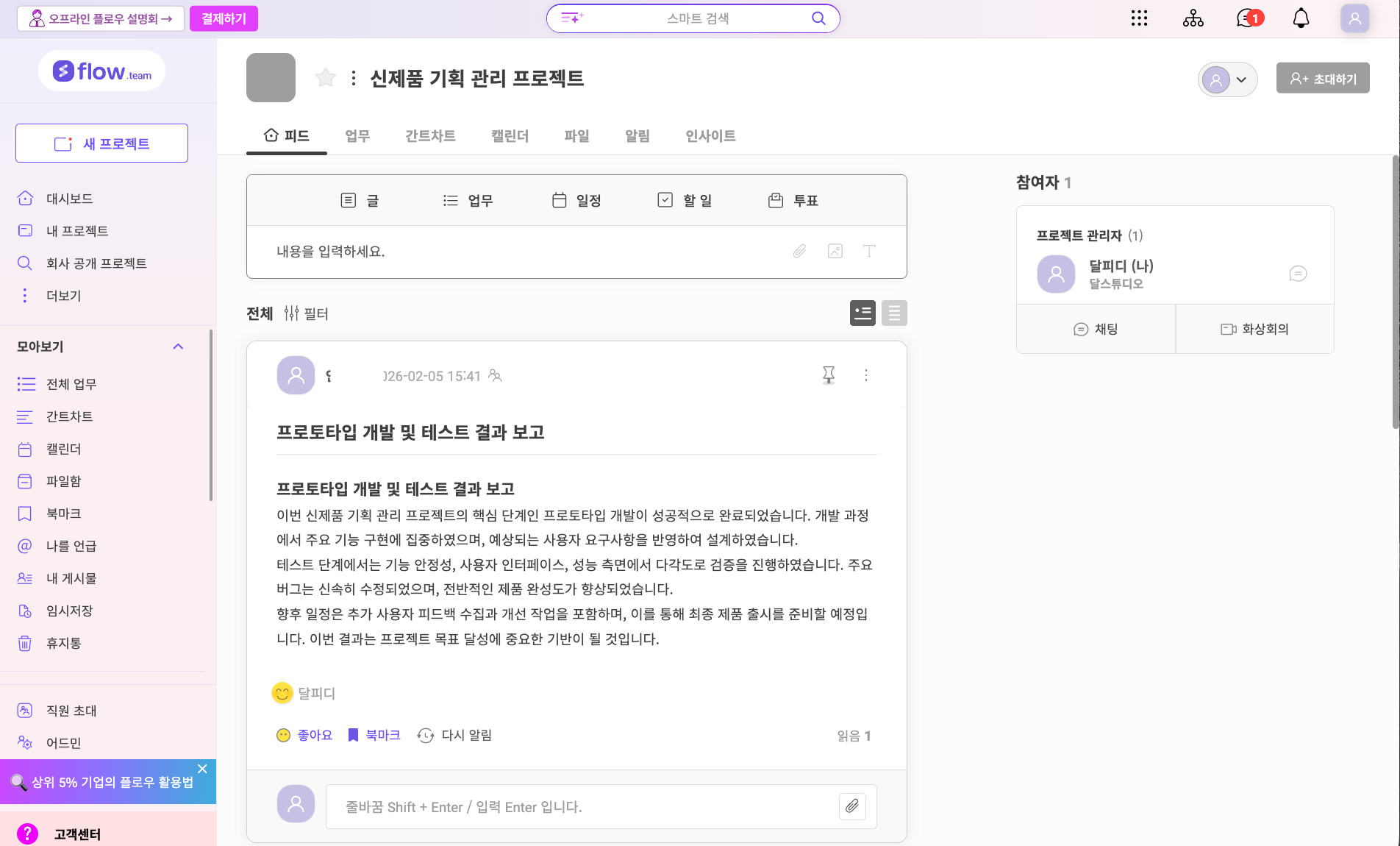
Task: Insert an image in the post composer
Action: [x=835, y=252]
